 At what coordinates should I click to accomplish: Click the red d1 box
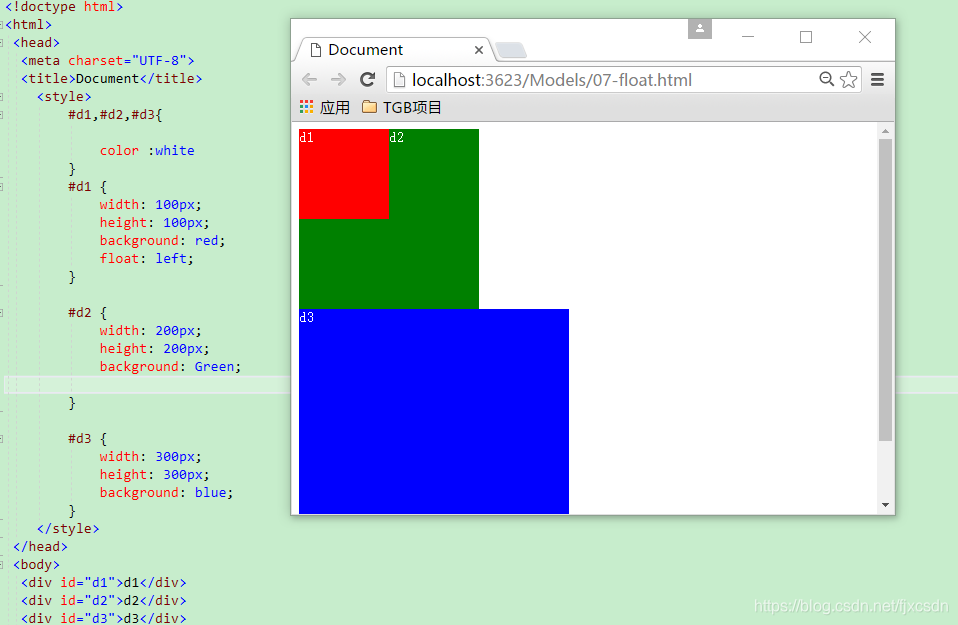pos(343,174)
